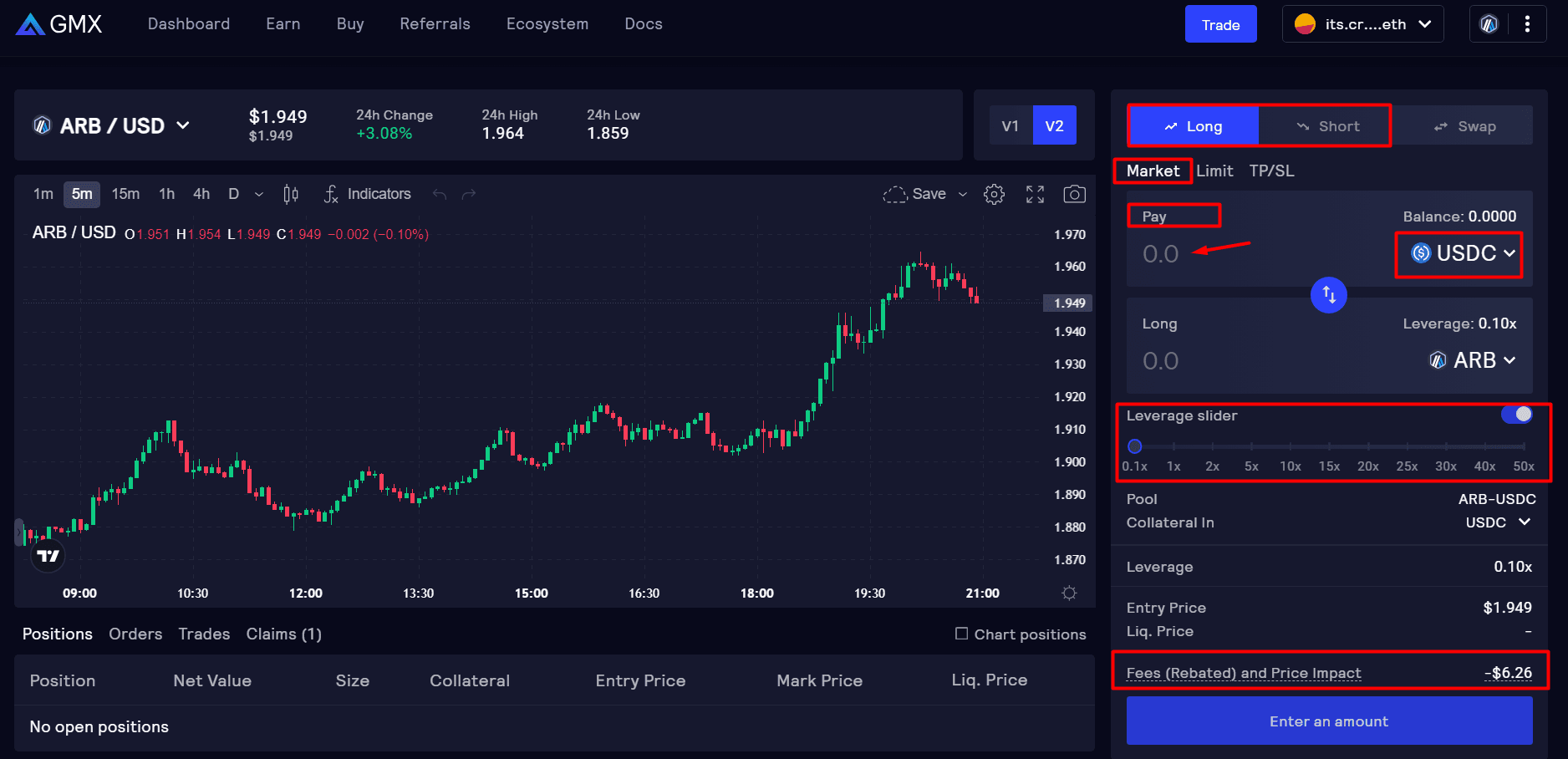Image resolution: width=1568 pixels, height=759 pixels.
Task: Open chart settings gear
Action: (x=994, y=194)
